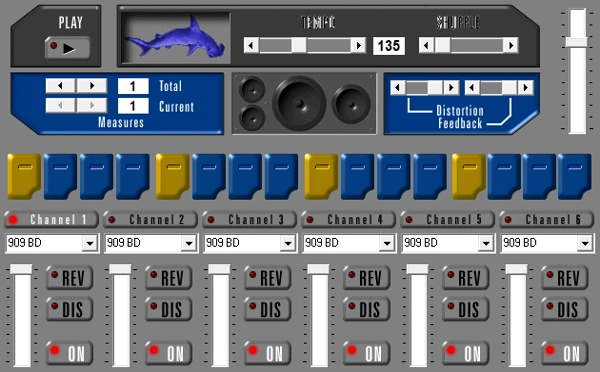
Task: Increase total measures with the right arrow
Action: 92,86
